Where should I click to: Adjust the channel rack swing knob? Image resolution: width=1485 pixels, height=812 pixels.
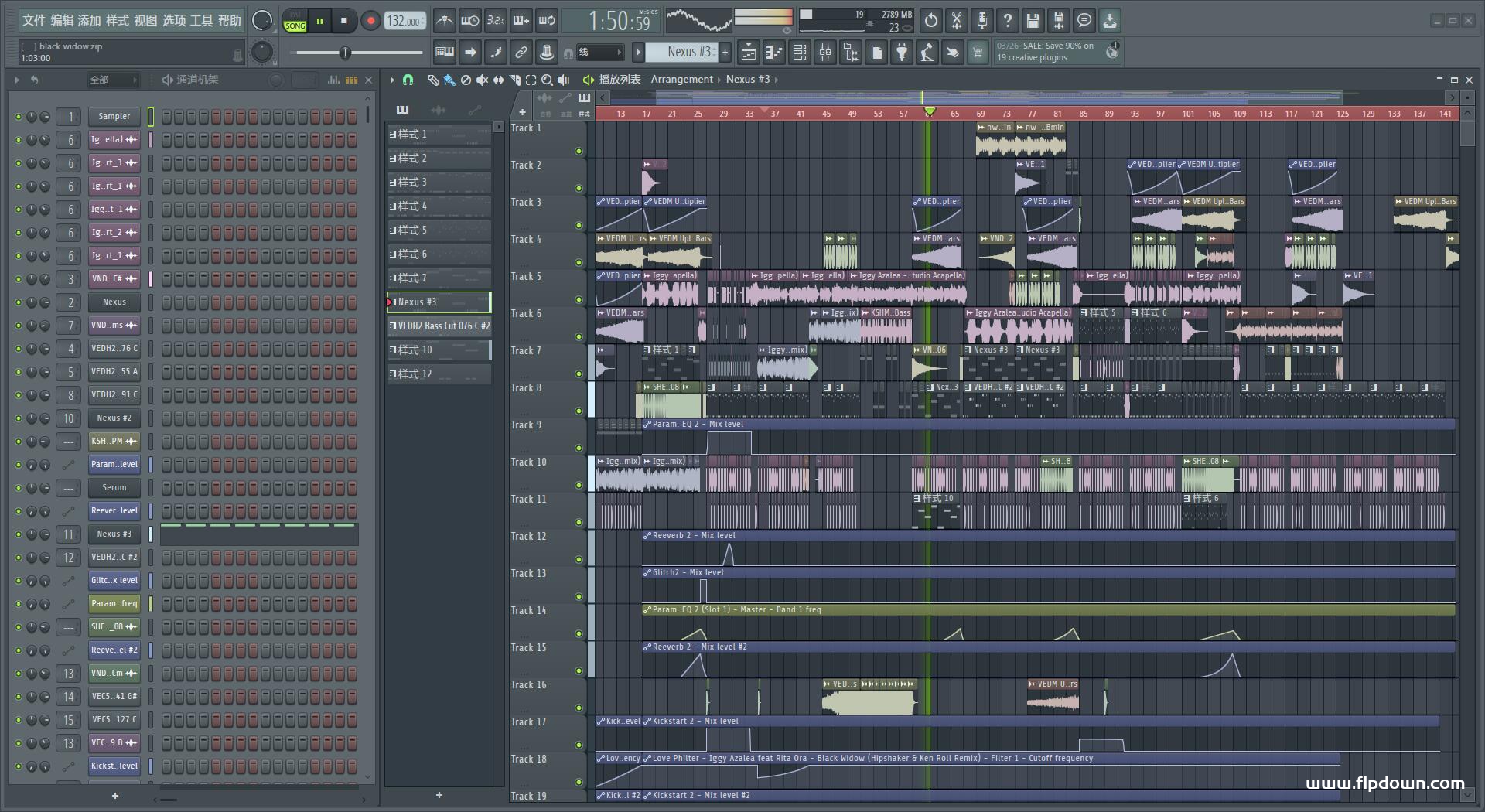click(x=275, y=80)
